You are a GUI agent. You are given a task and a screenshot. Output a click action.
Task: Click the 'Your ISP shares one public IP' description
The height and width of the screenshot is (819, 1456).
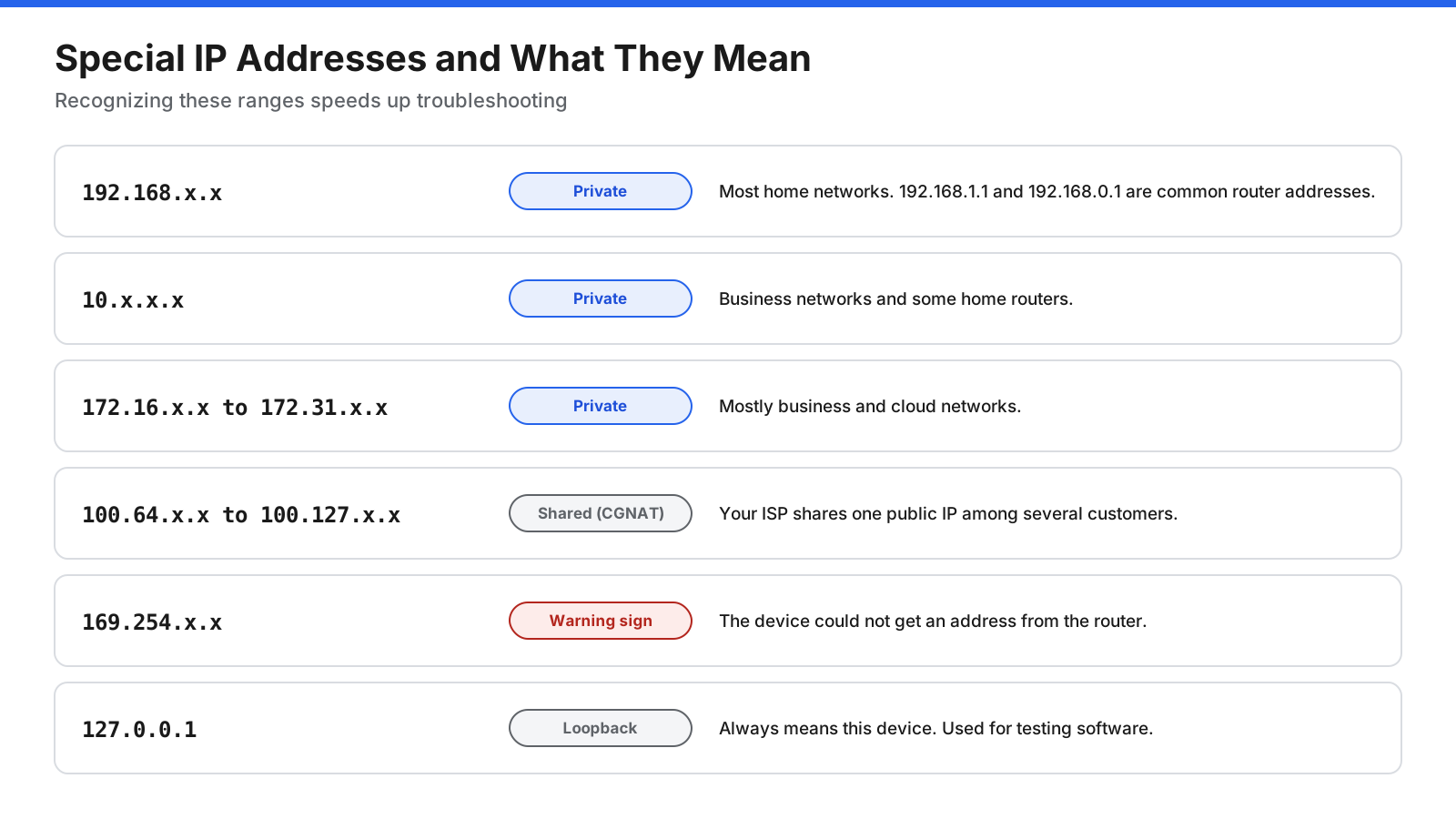pyautogui.click(x=948, y=513)
